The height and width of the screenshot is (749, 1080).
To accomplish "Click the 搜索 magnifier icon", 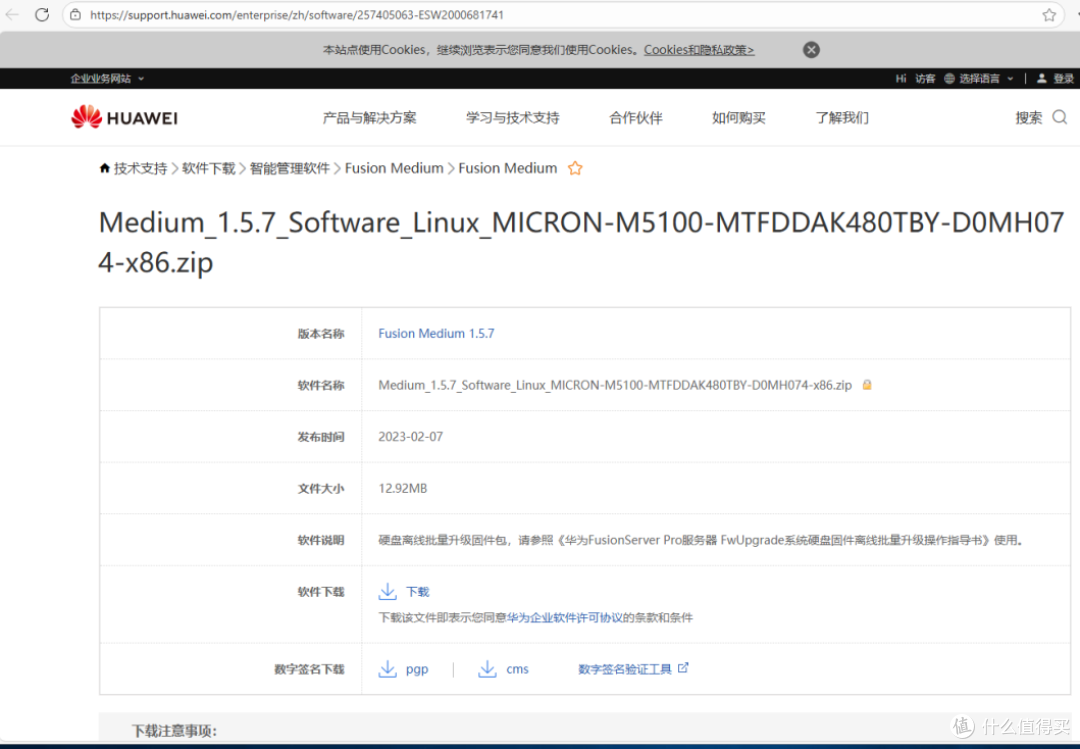I will pyautogui.click(x=1060, y=117).
